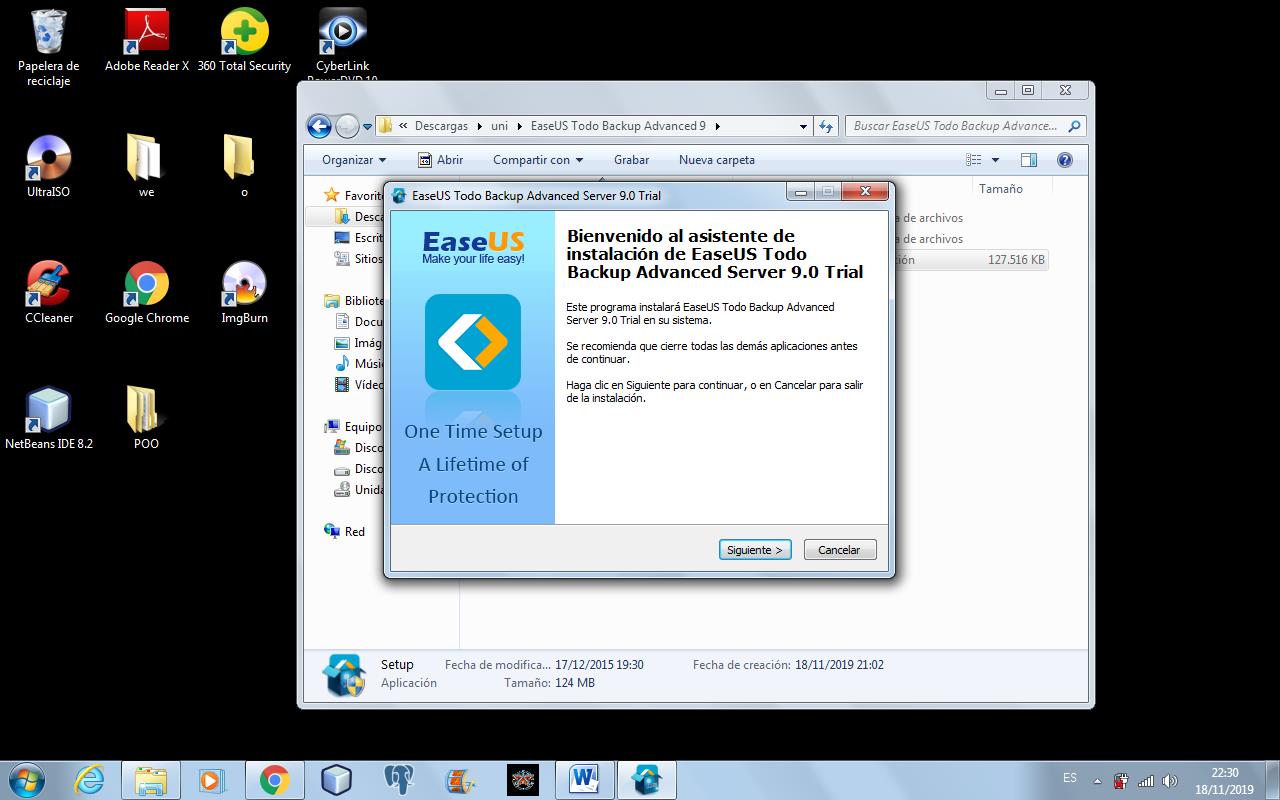Click 'uni' in the Explorer address path

coord(499,126)
